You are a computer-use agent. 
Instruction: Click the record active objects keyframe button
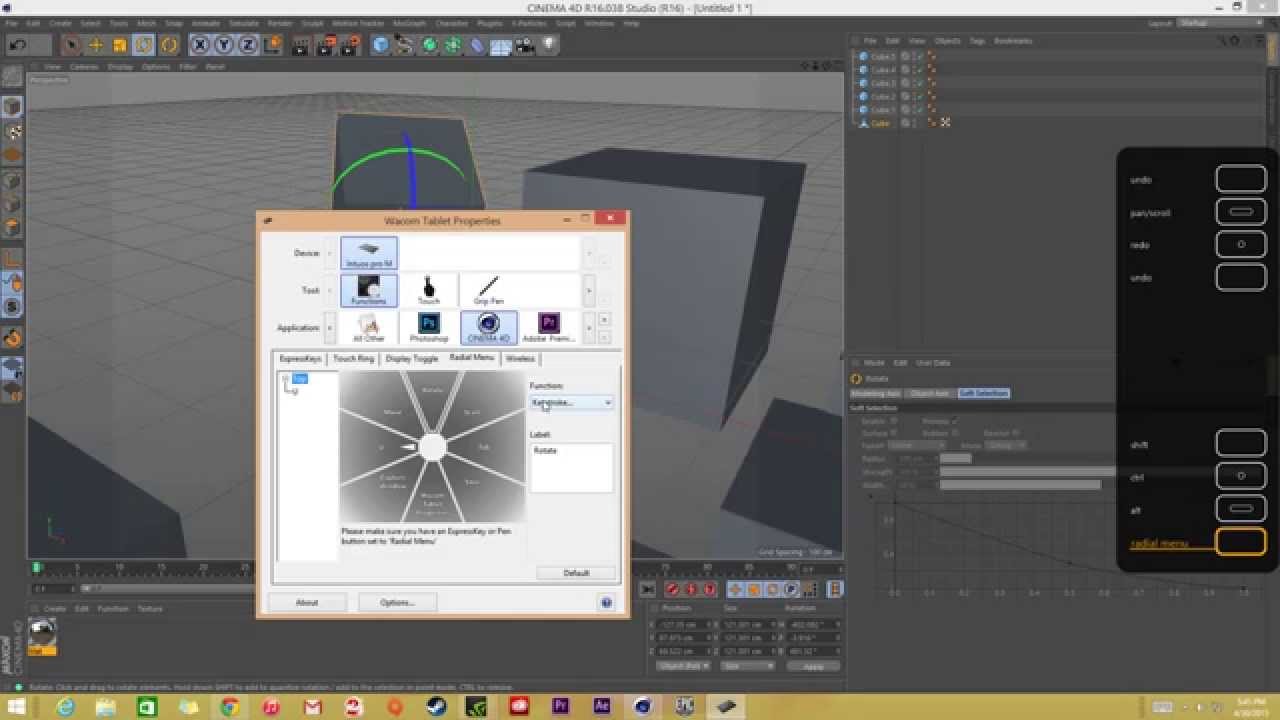click(x=672, y=589)
